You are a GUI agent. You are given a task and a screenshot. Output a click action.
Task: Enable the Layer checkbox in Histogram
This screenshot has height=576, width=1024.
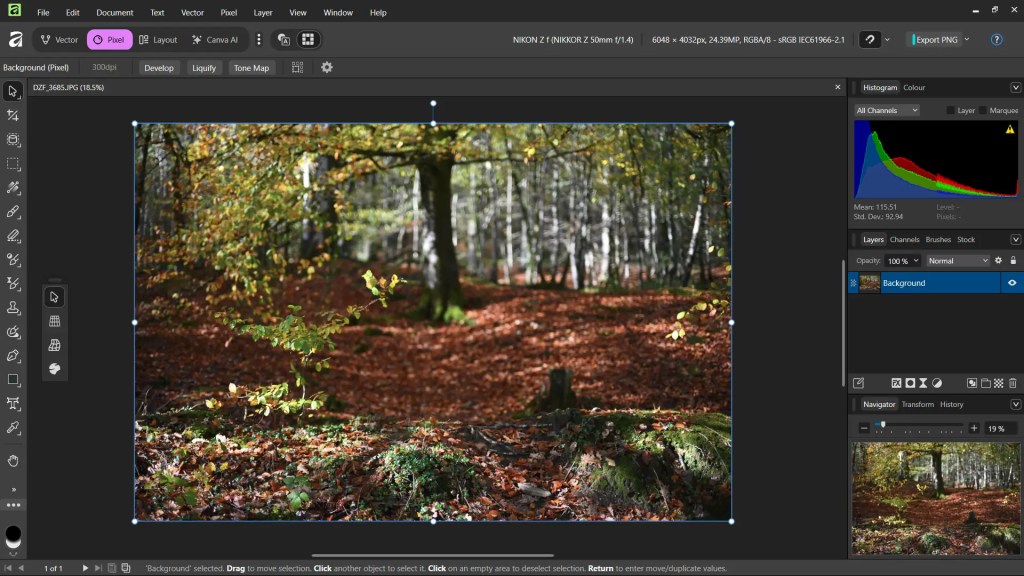pyautogui.click(x=952, y=111)
